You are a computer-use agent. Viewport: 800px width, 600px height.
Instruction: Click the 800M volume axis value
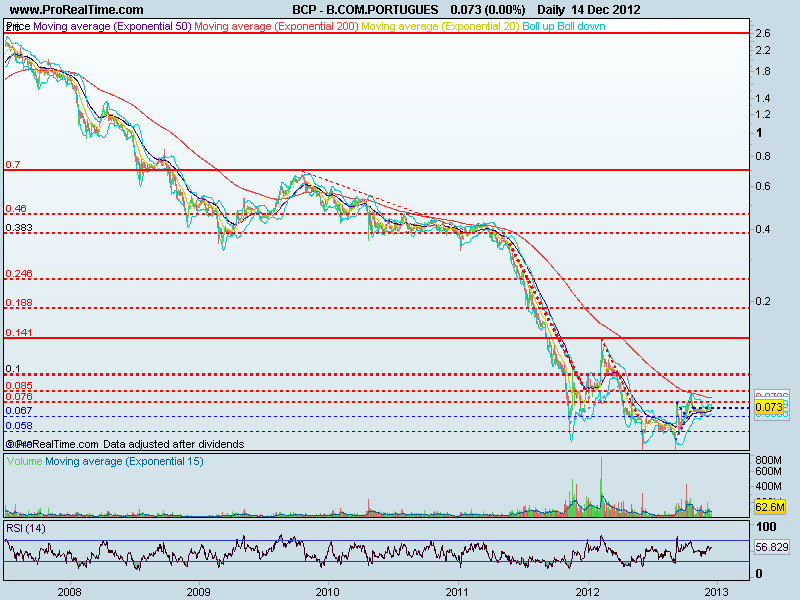pos(768,460)
